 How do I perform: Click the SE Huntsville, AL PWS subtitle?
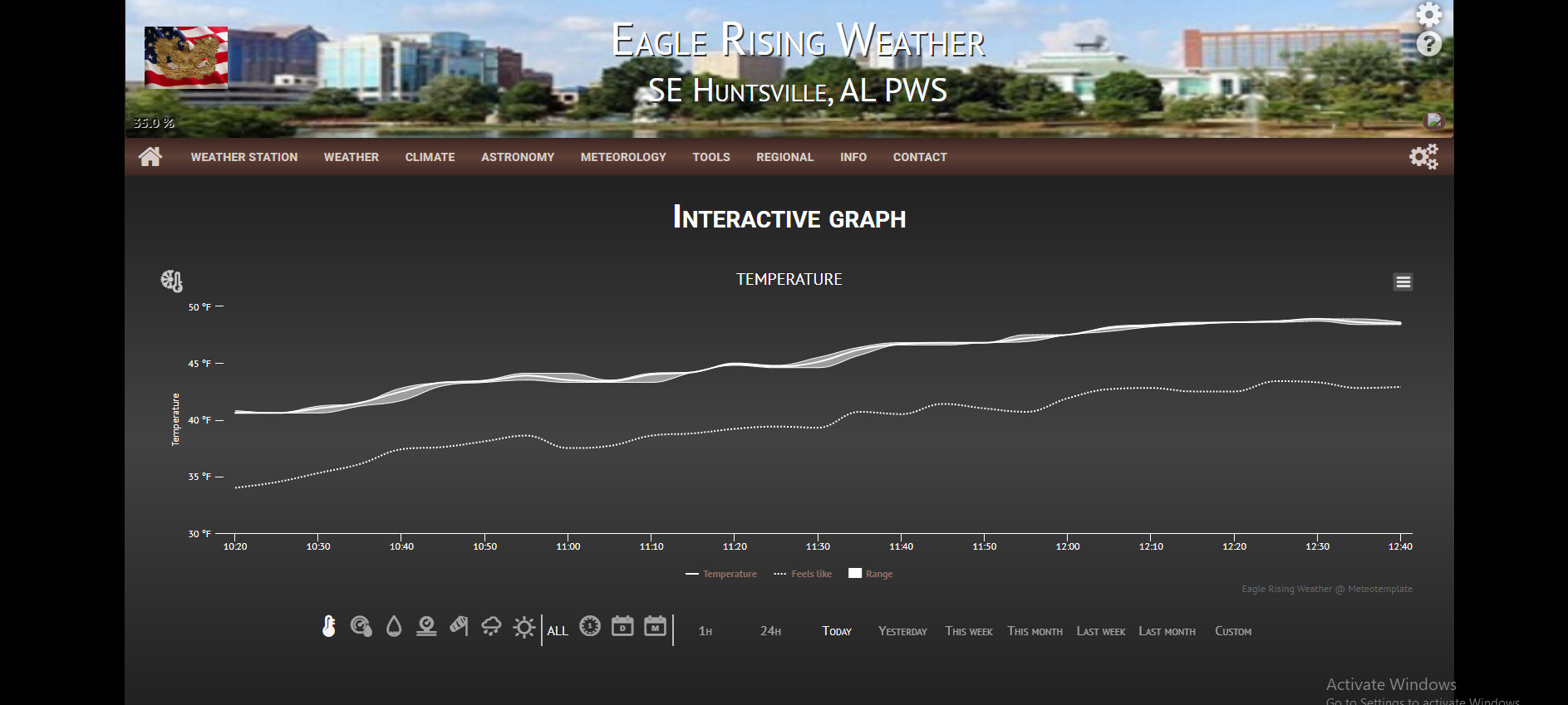point(798,90)
